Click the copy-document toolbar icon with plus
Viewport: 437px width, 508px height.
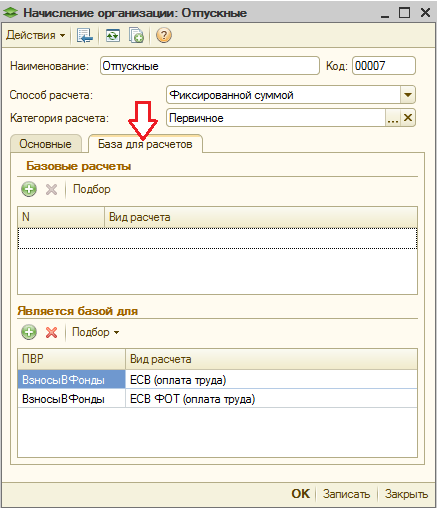click(x=136, y=35)
